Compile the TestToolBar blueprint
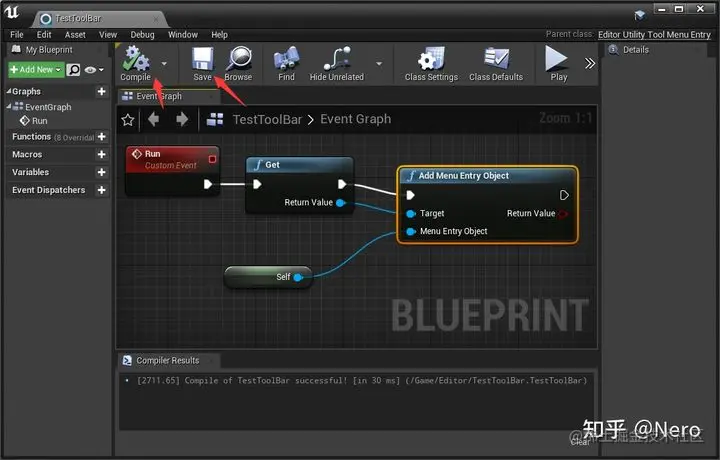 [135, 63]
